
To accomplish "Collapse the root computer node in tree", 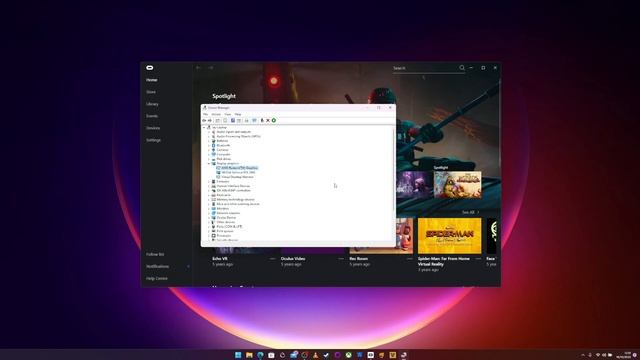I will (x=204, y=127).
